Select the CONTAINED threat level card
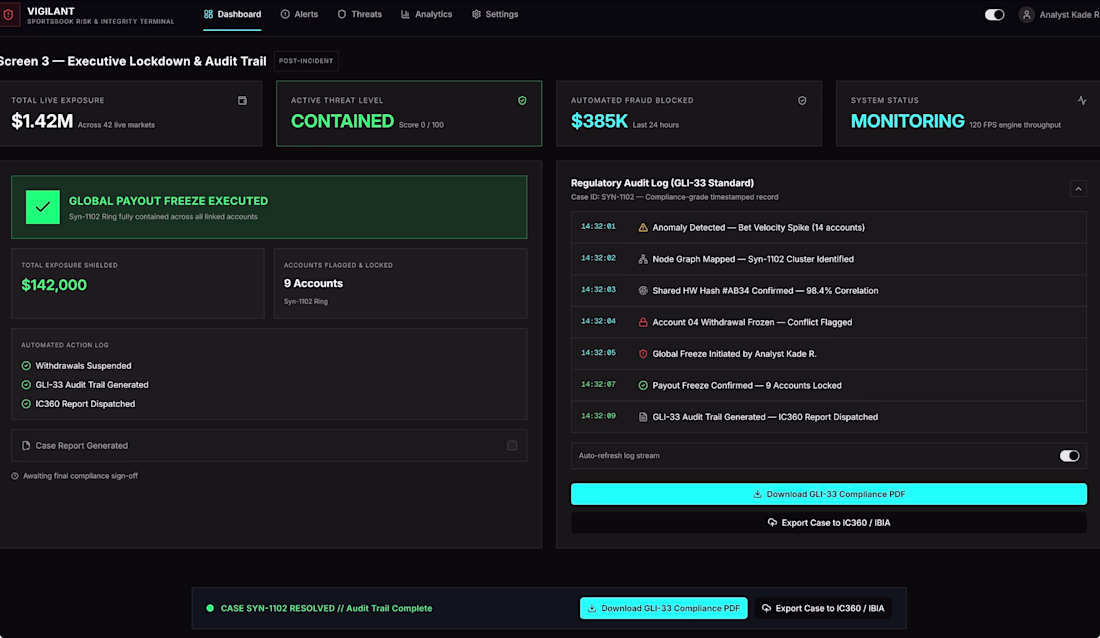 pyautogui.click(x=409, y=114)
